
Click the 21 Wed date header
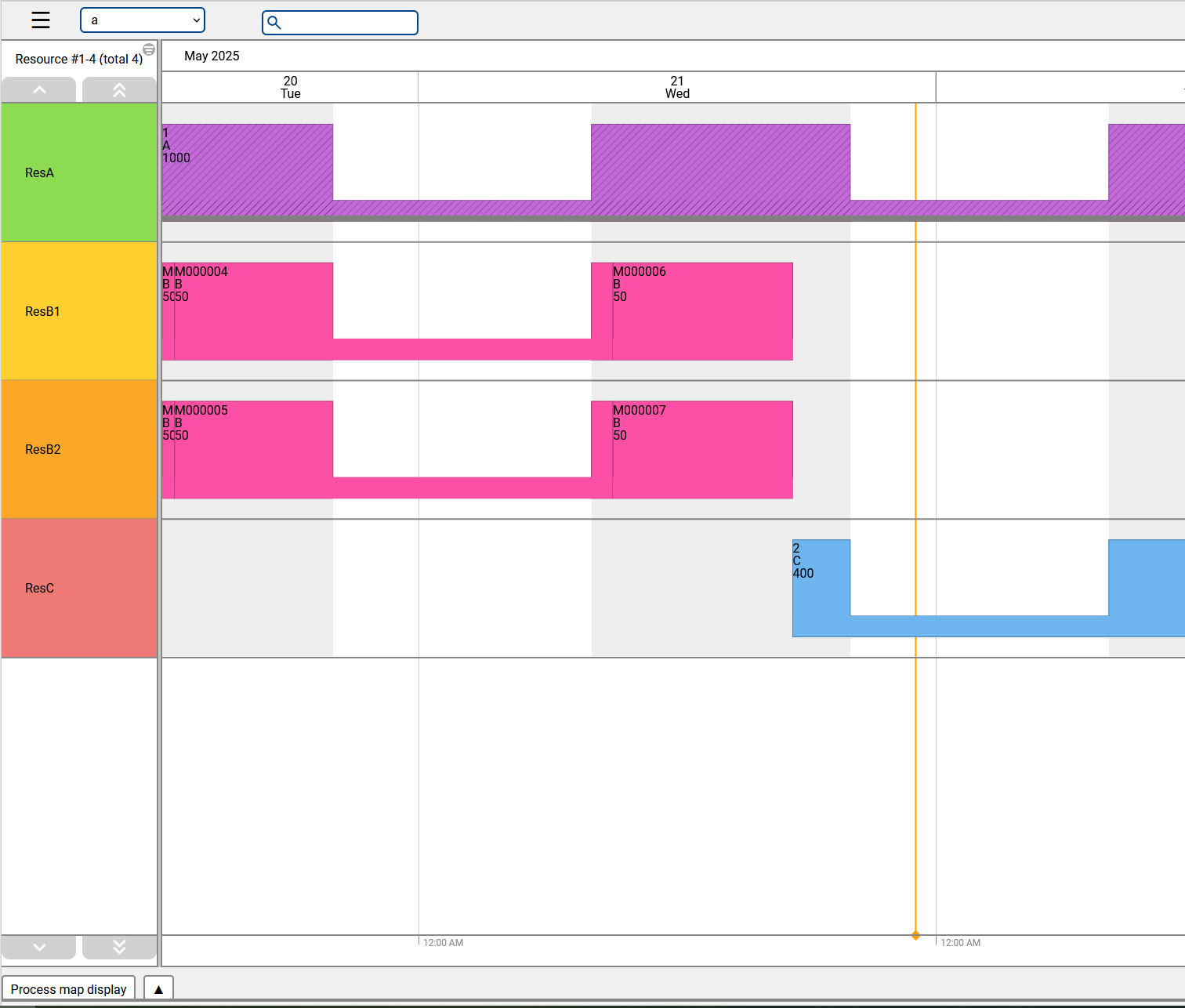point(677,87)
